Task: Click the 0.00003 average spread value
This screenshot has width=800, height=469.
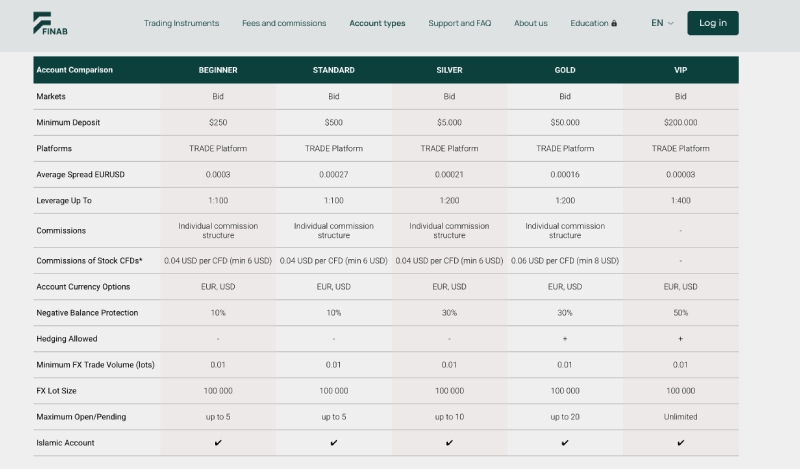Action: click(681, 175)
